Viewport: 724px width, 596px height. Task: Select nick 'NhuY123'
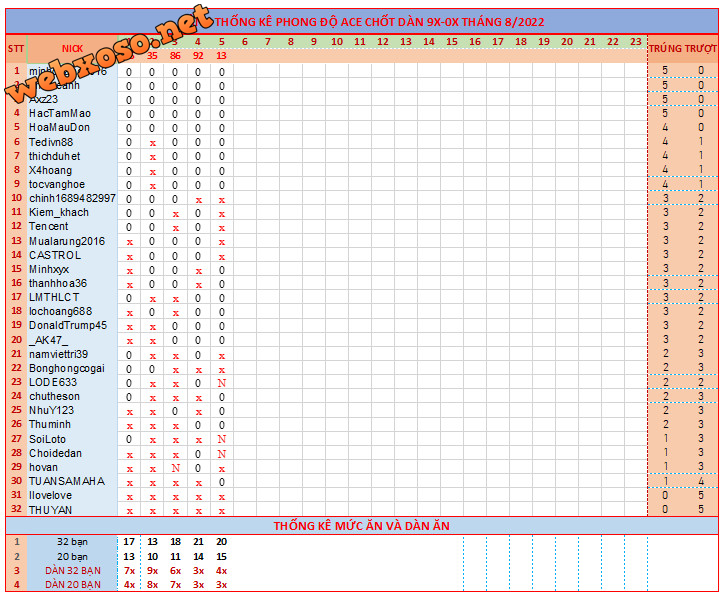pos(51,410)
